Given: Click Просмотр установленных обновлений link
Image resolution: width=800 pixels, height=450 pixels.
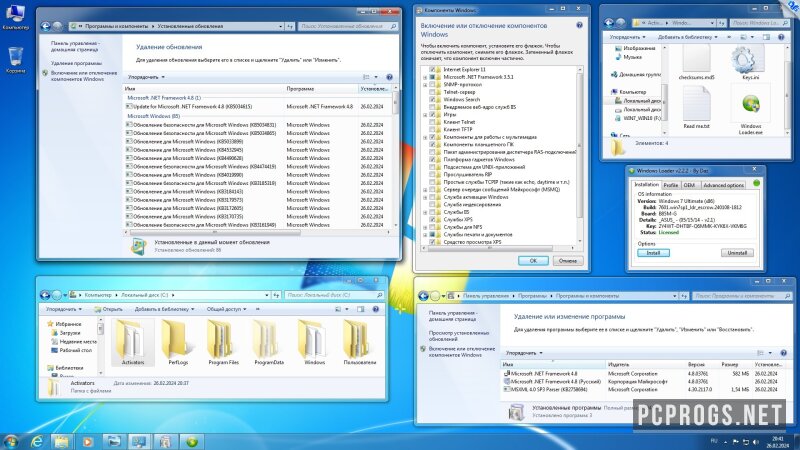Looking at the screenshot, I should click(459, 336).
